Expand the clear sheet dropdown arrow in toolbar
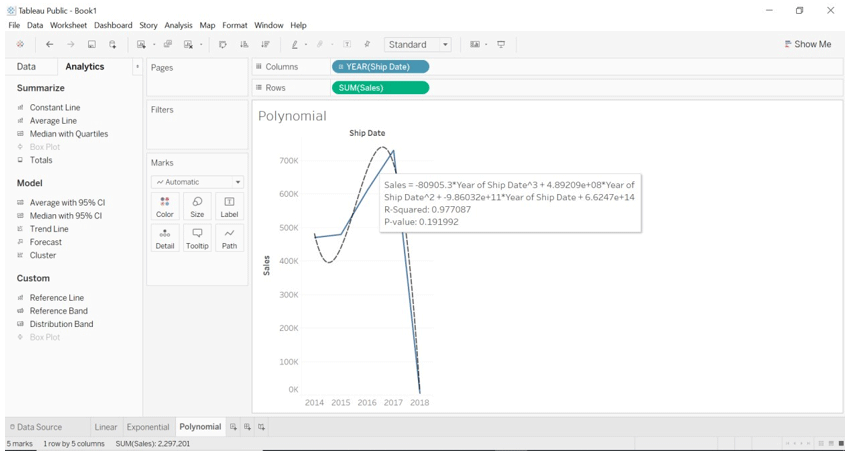The height and width of the screenshot is (452, 848). (x=201, y=44)
